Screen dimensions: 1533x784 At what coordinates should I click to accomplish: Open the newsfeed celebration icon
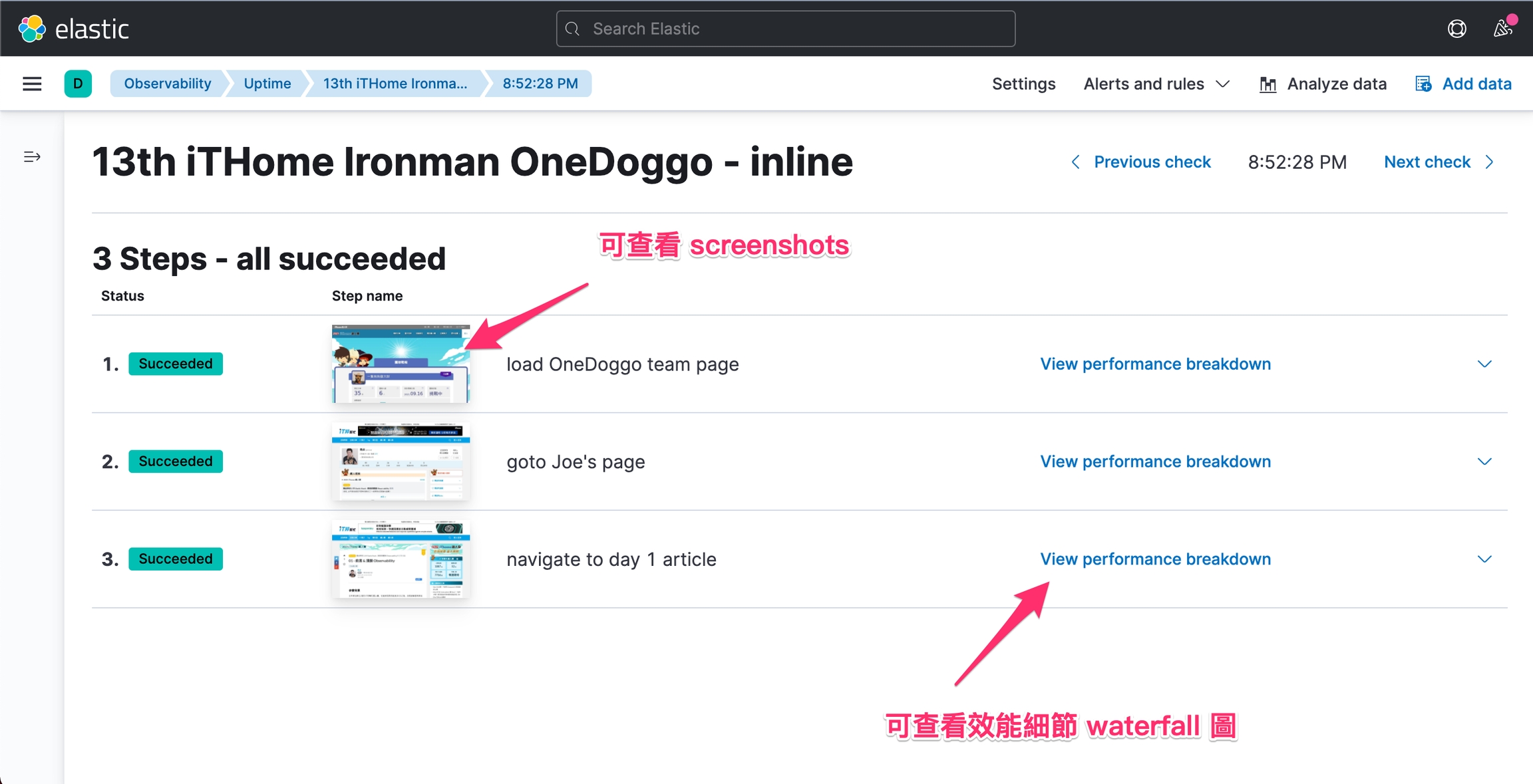(1502, 29)
